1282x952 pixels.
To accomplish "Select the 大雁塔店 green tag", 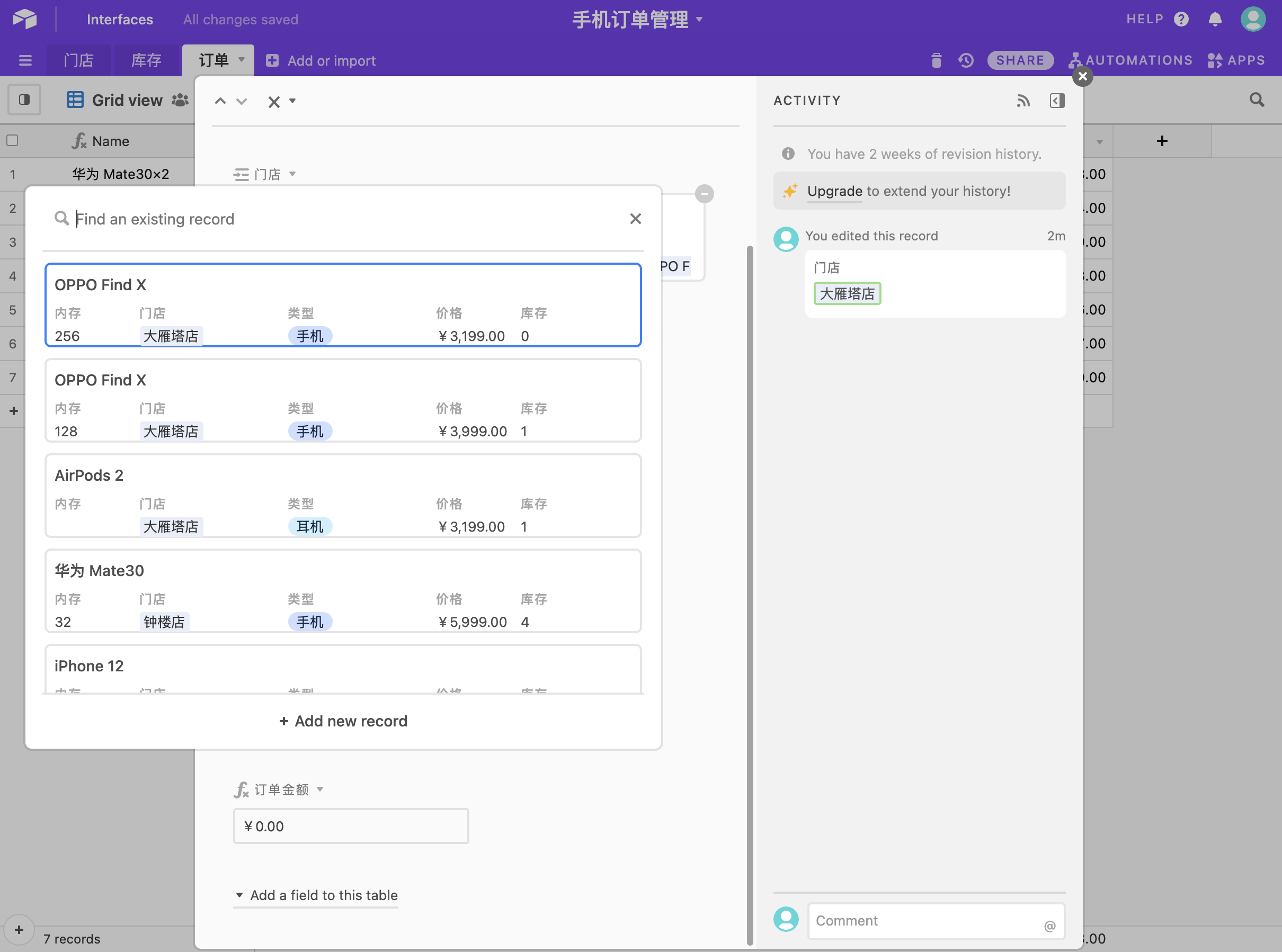I will point(847,293).
